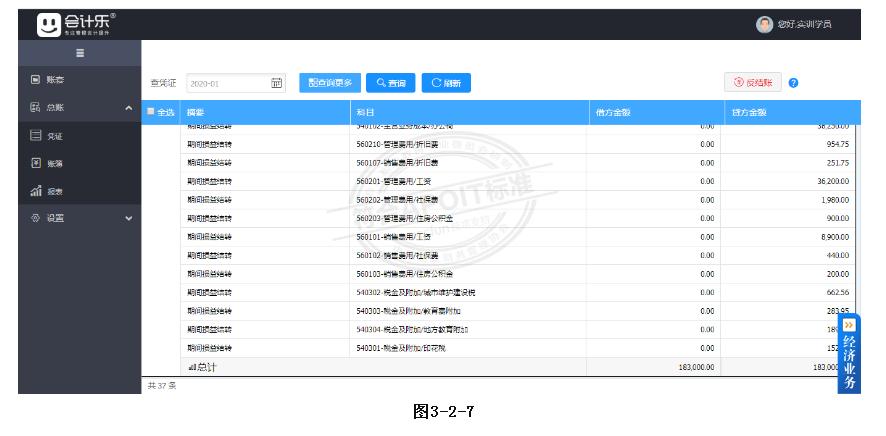Viewport: 886px width, 436px height.
Task: Open the 账簿 submenu item
Action: click(x=80, y=163)
